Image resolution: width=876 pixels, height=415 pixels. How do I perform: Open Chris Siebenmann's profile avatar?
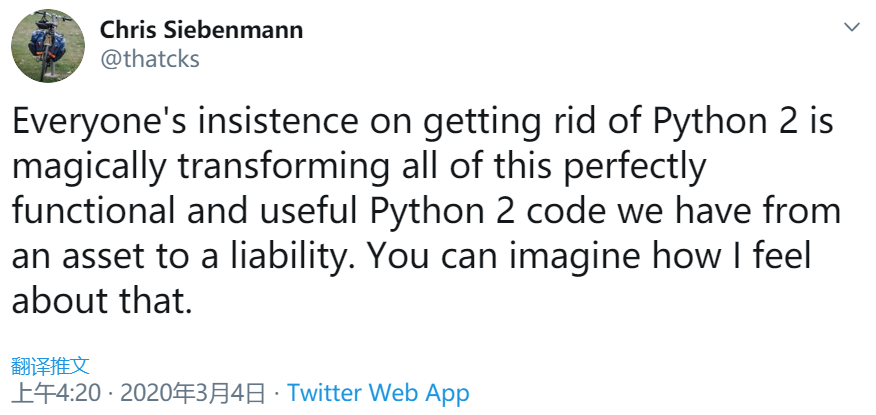point(48,47)
